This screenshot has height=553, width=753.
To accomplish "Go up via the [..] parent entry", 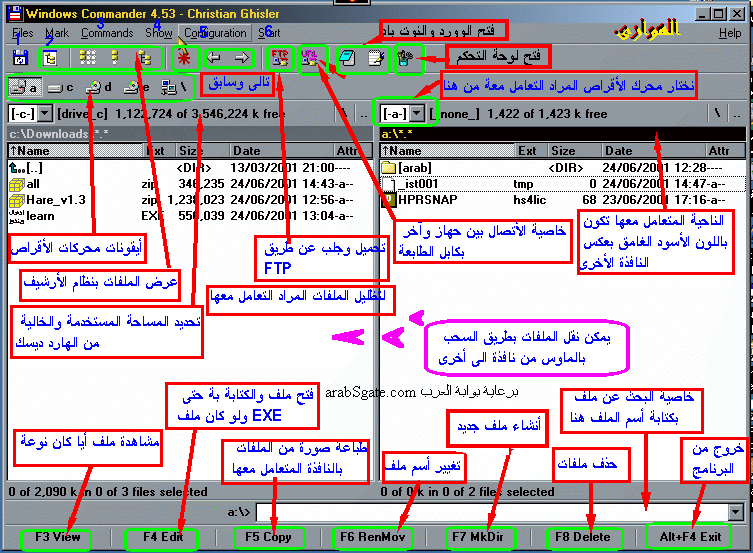I will (182, 168).
